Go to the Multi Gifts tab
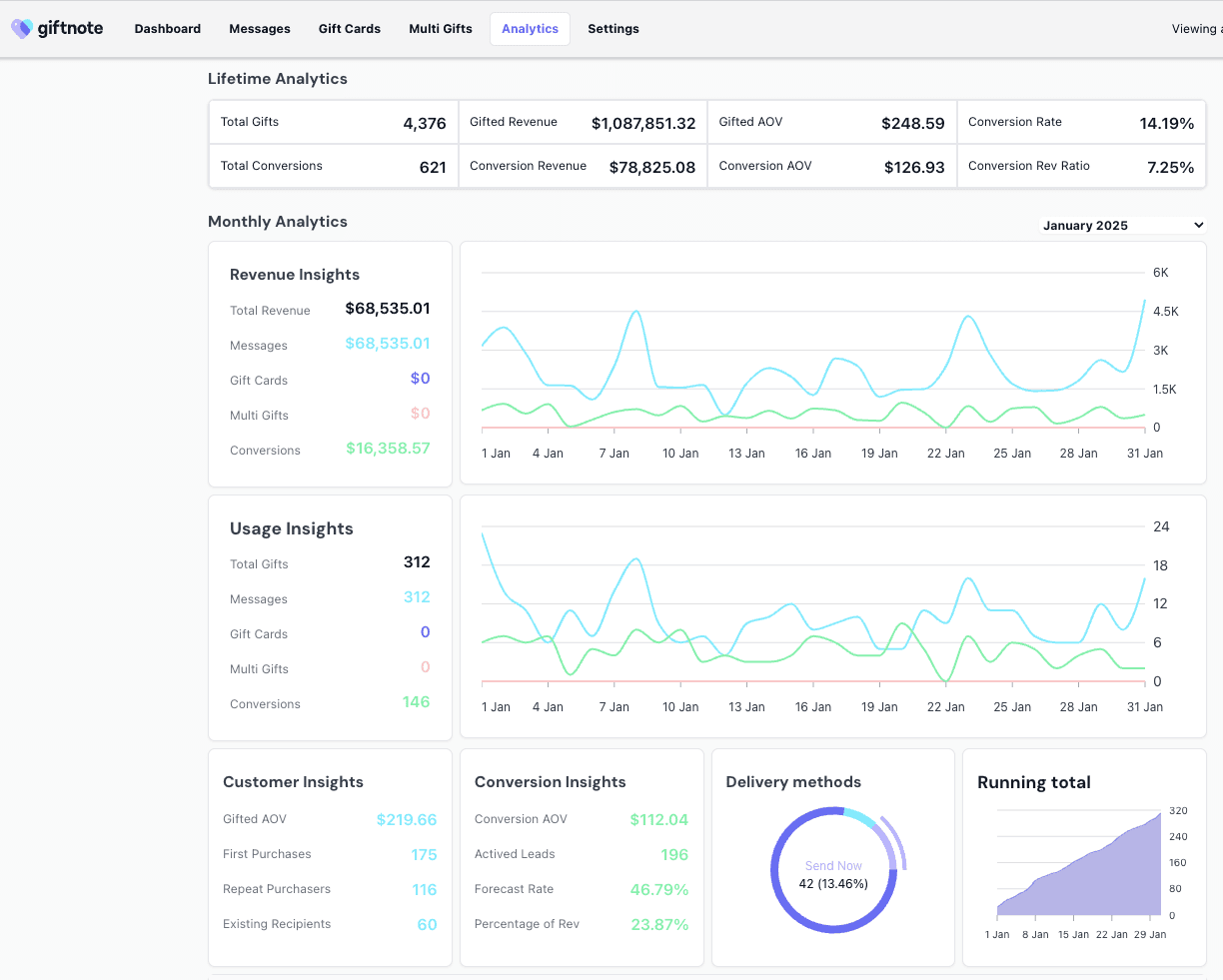The width and height of the screenshot is (1223, 980). coord(441,29)
